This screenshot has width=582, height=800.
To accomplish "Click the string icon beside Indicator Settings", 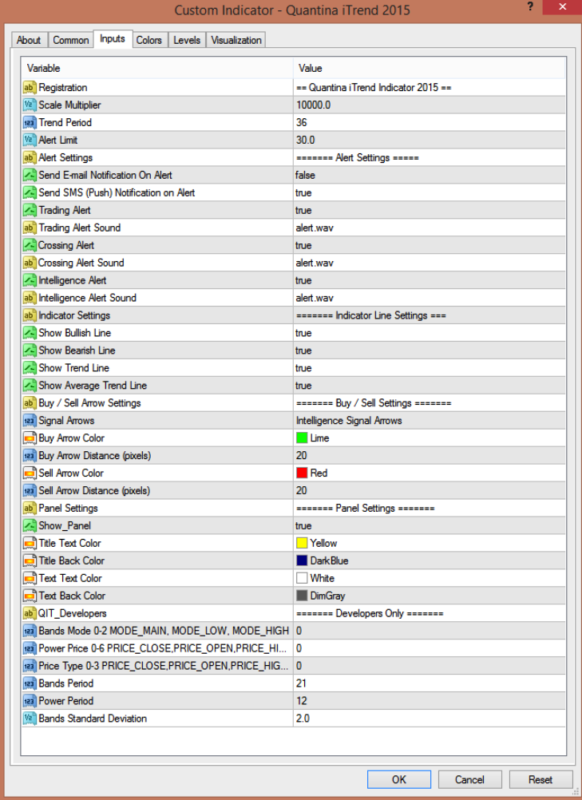I will coord(30,315).
